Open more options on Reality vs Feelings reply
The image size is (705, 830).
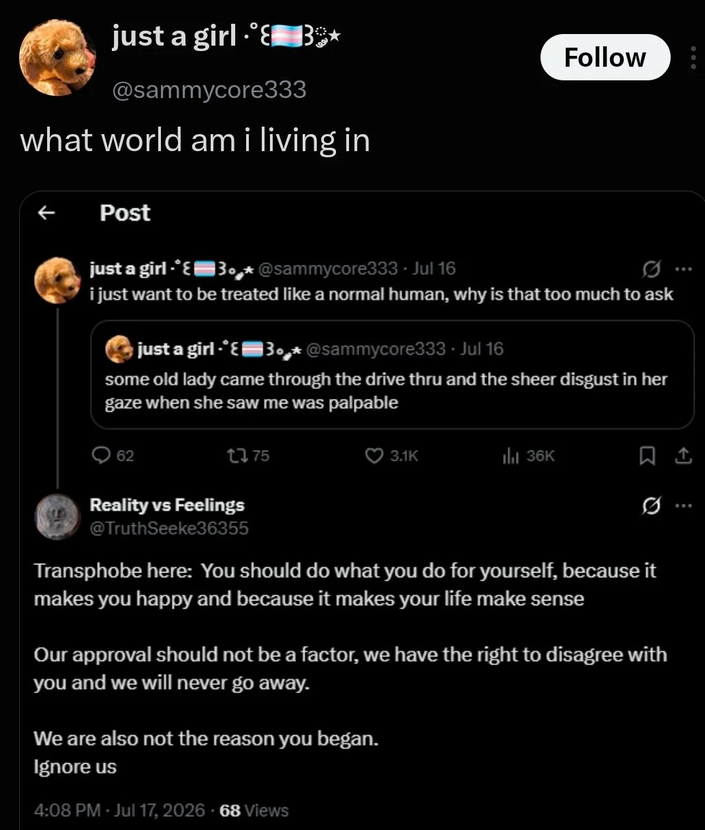(x=683, y=506)
